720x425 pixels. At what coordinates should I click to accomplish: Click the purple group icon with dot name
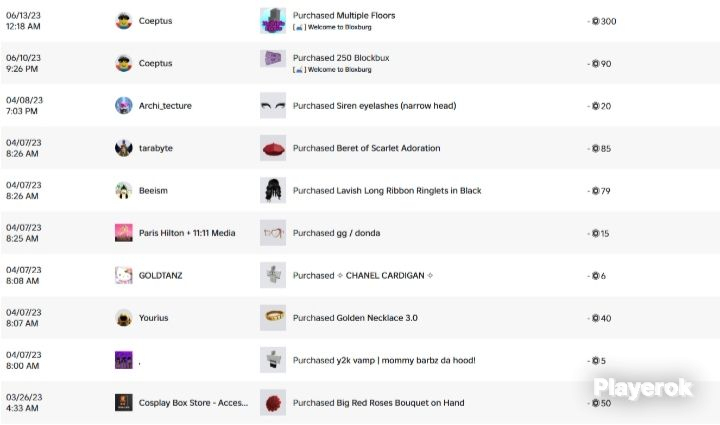(124, 360)
